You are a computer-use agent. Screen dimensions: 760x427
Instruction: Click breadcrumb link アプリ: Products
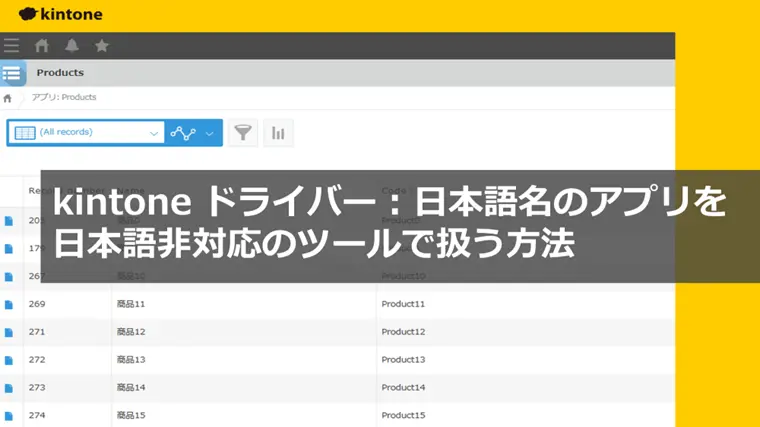point(64,97)
